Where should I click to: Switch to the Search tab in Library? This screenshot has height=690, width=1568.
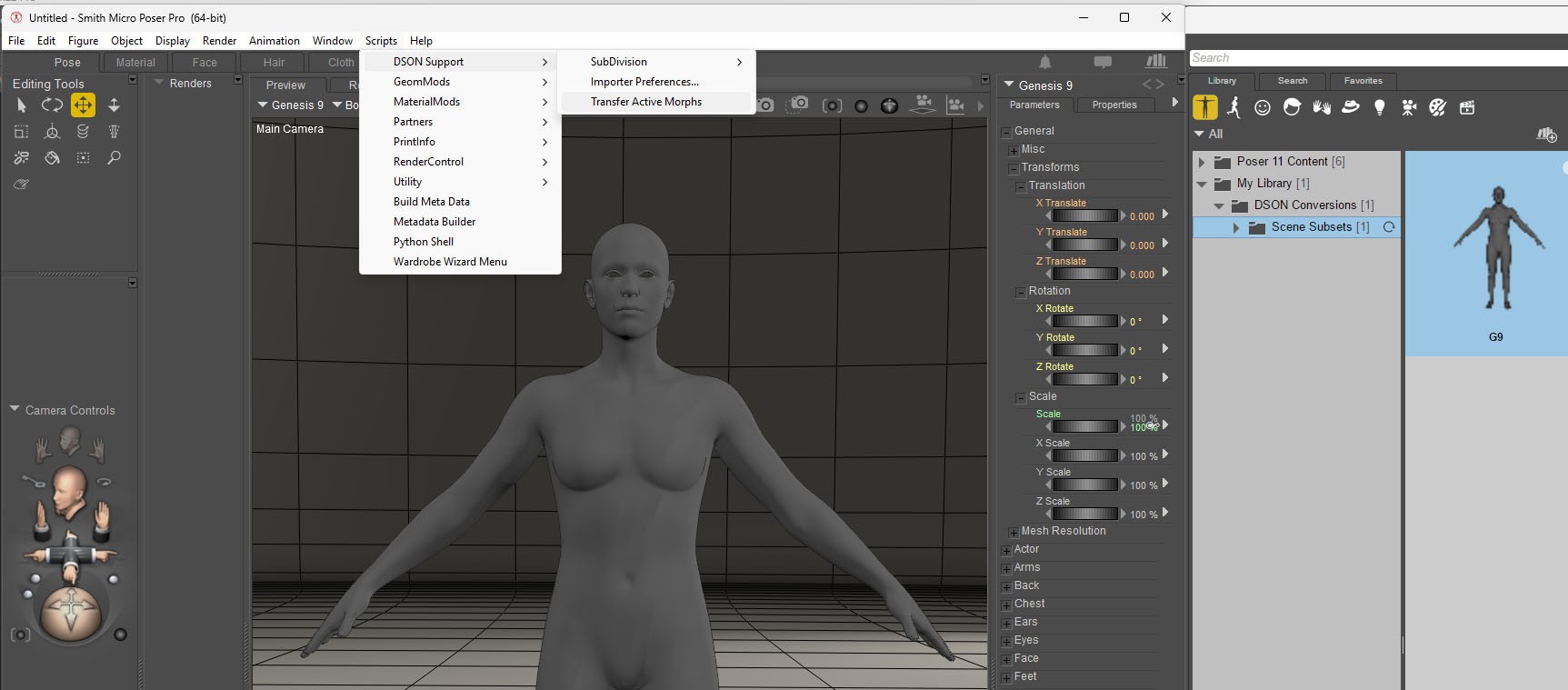coord(1292,81)
